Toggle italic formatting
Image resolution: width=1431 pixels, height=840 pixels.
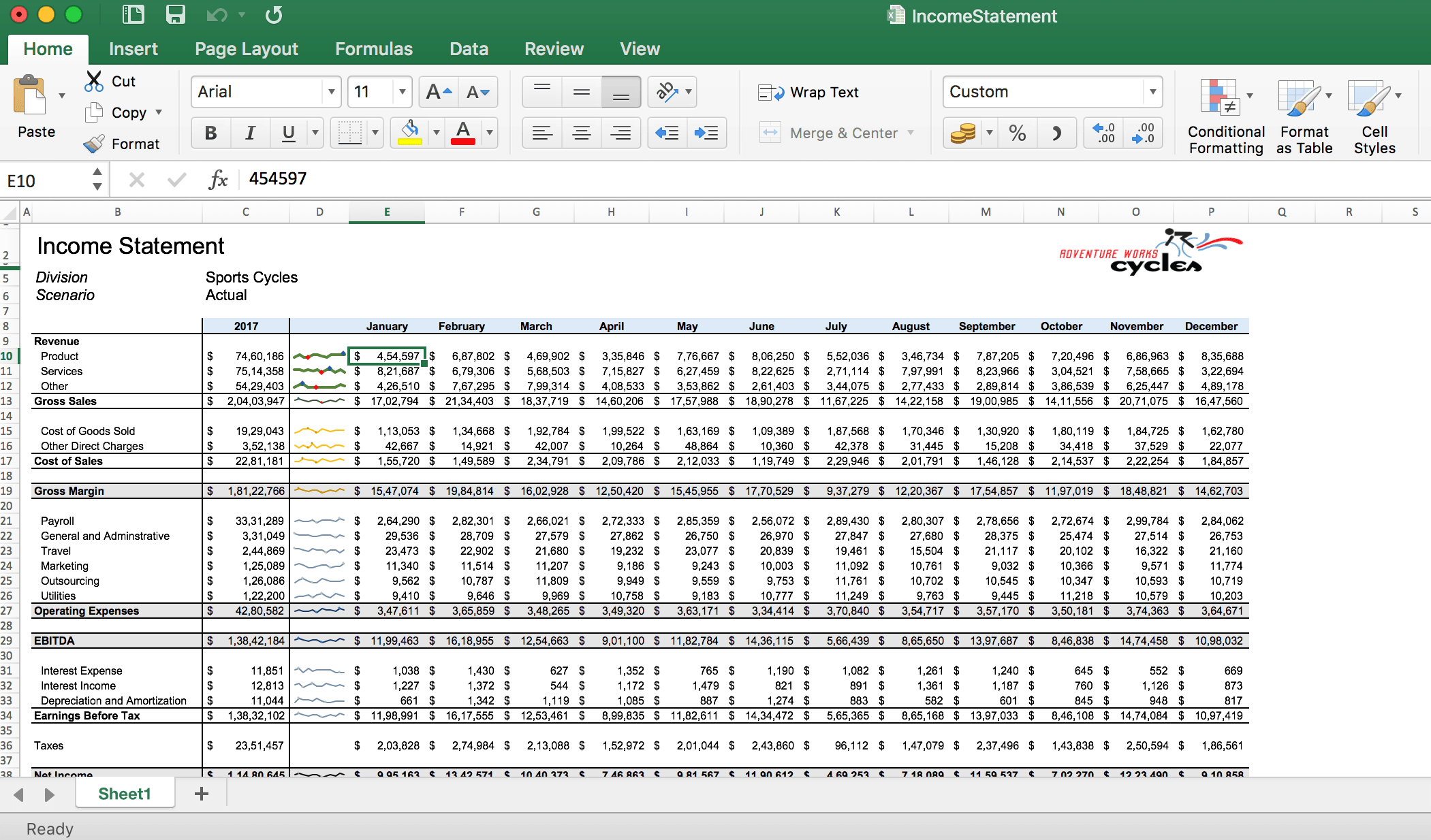point(249,133)
